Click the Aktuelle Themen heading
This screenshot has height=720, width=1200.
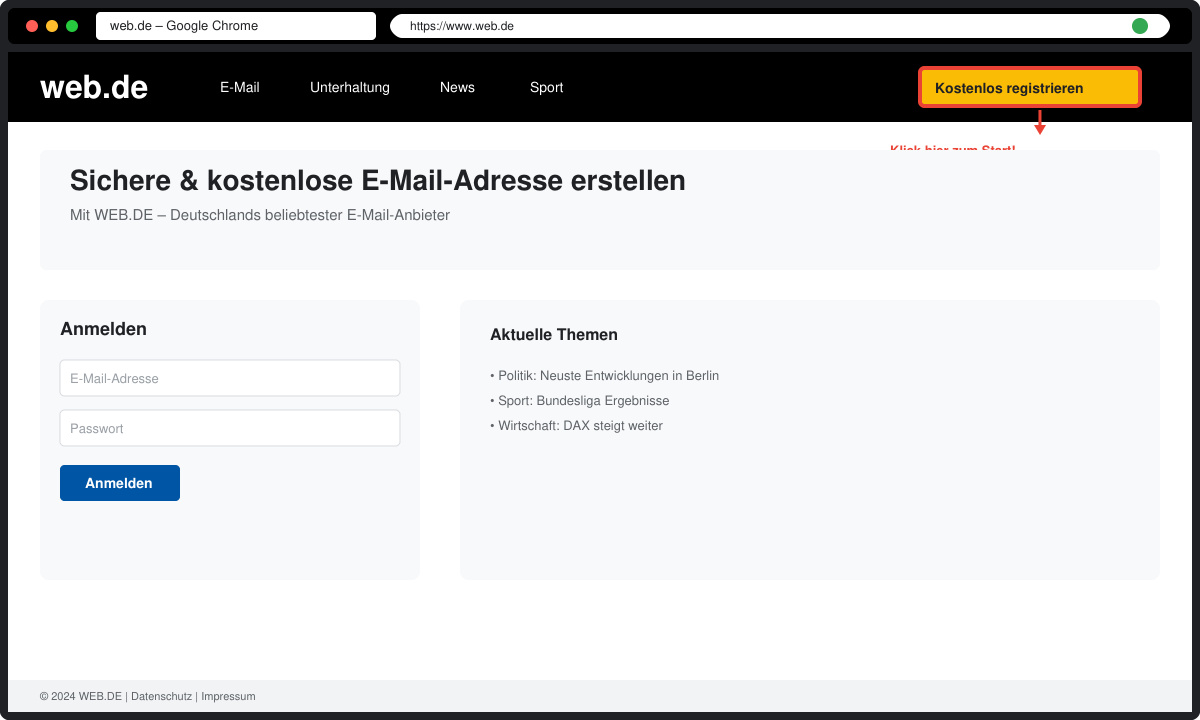[x=554, y=335]
